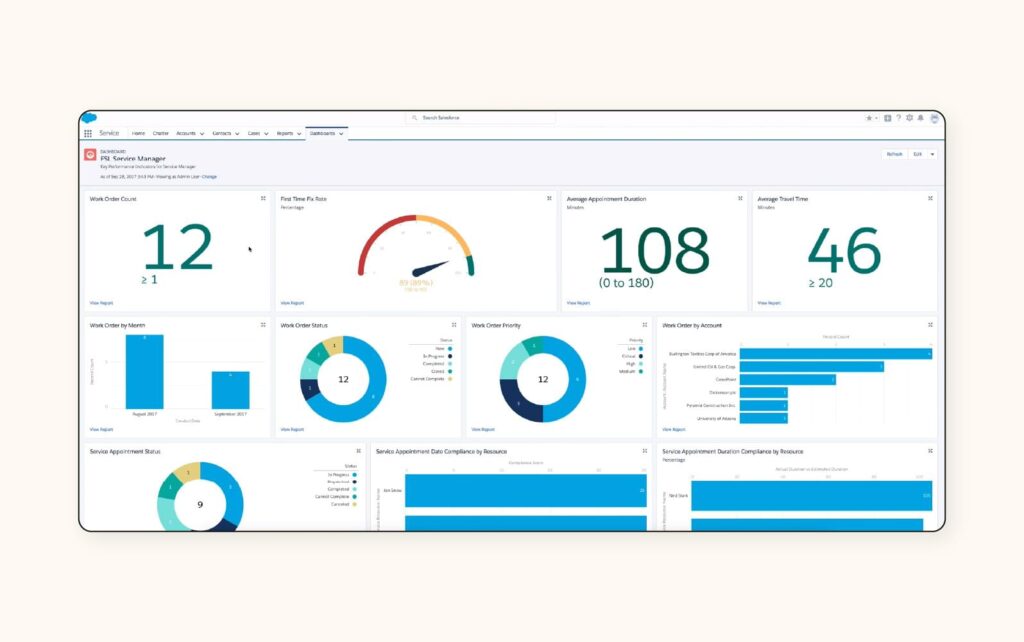Toggle Cancelled legend in Service Appointment Status
1024x642 pixels.
337,504
